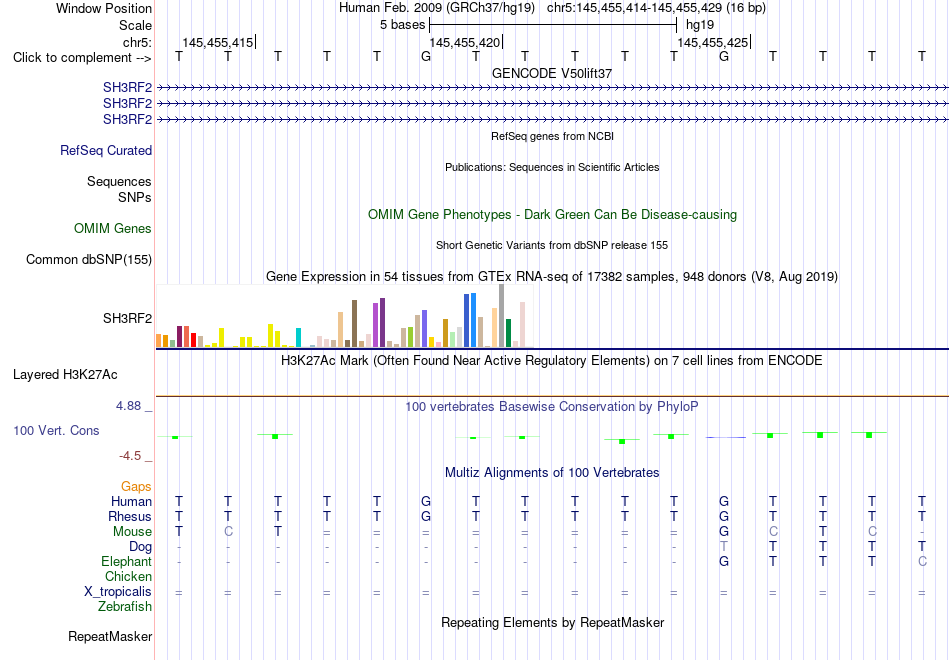Click the 'chr5:145,455,414-145,455,429 (16 bp)' position text

tap(656, 8)
